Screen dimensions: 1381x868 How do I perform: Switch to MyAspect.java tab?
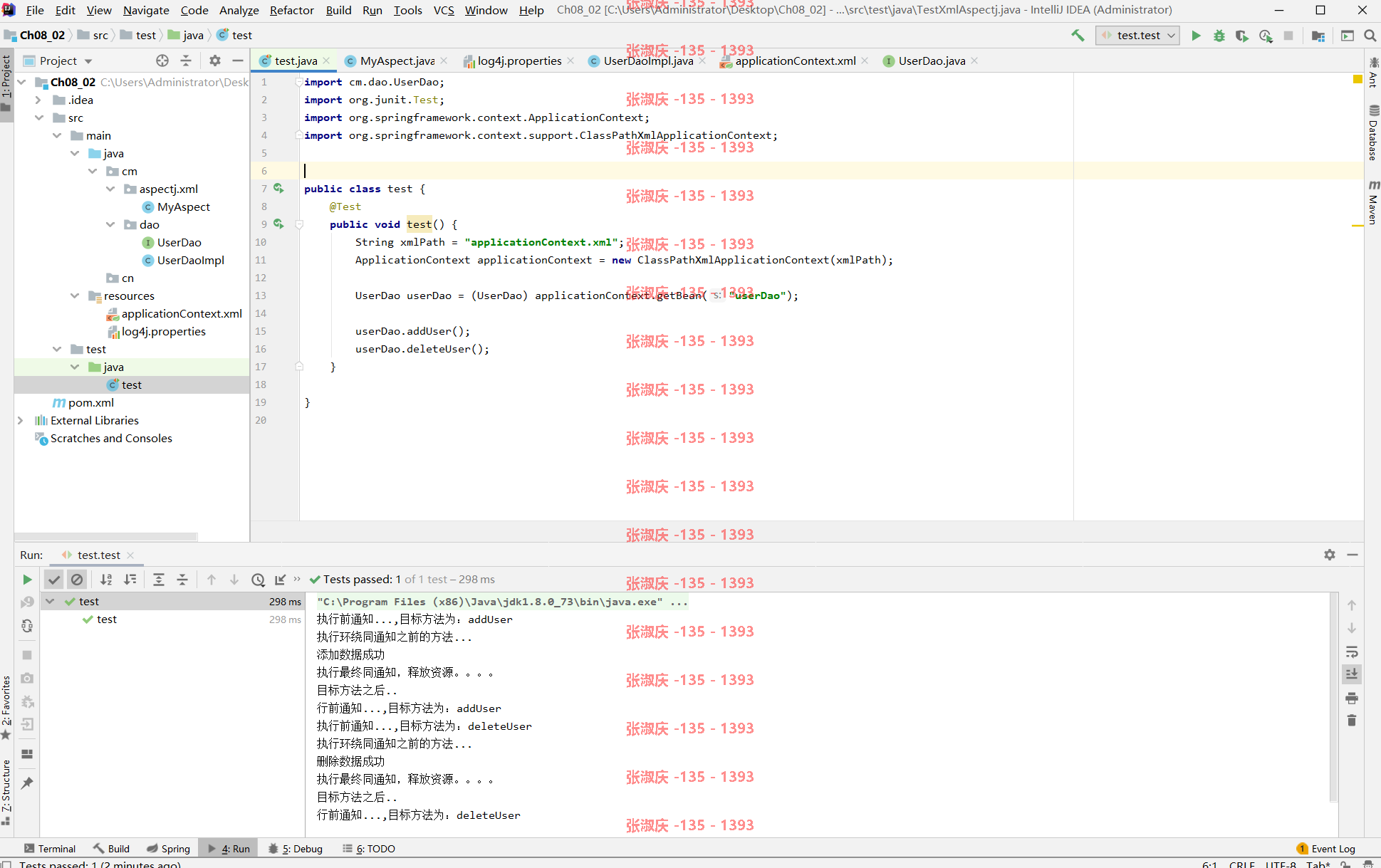(x=397, y=61)
